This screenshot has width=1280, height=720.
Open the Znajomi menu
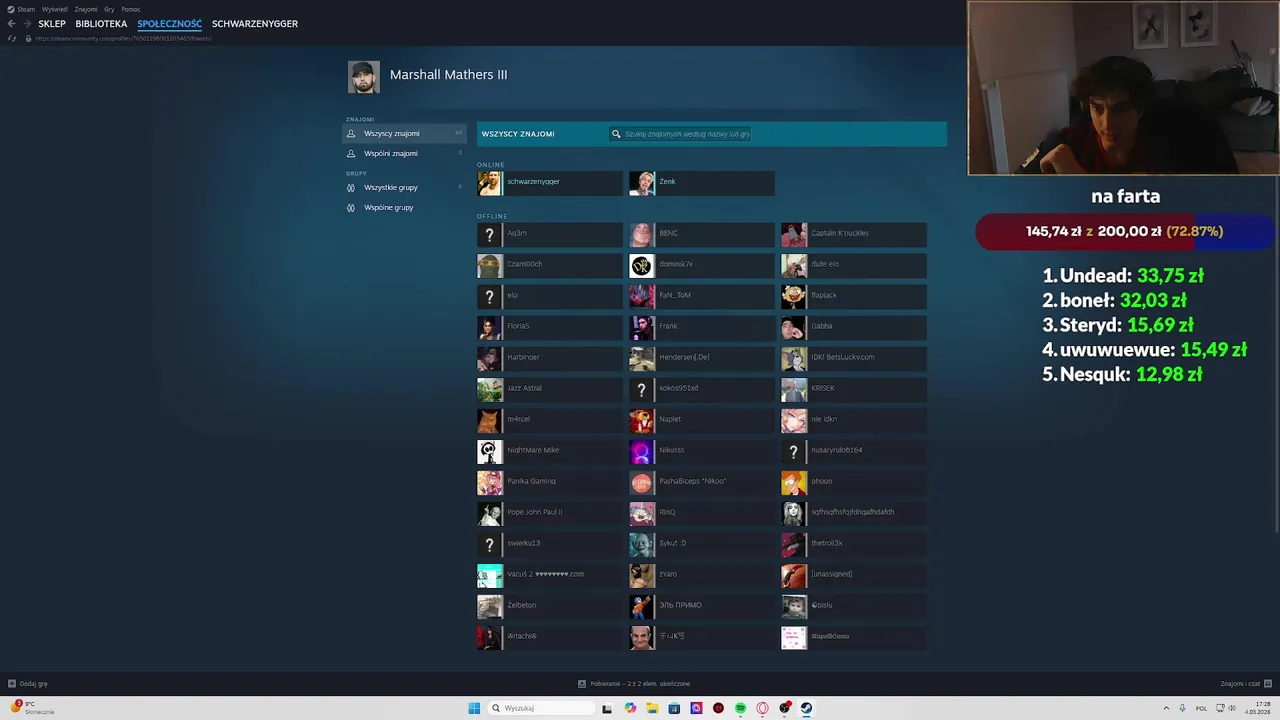coord(86,9)
